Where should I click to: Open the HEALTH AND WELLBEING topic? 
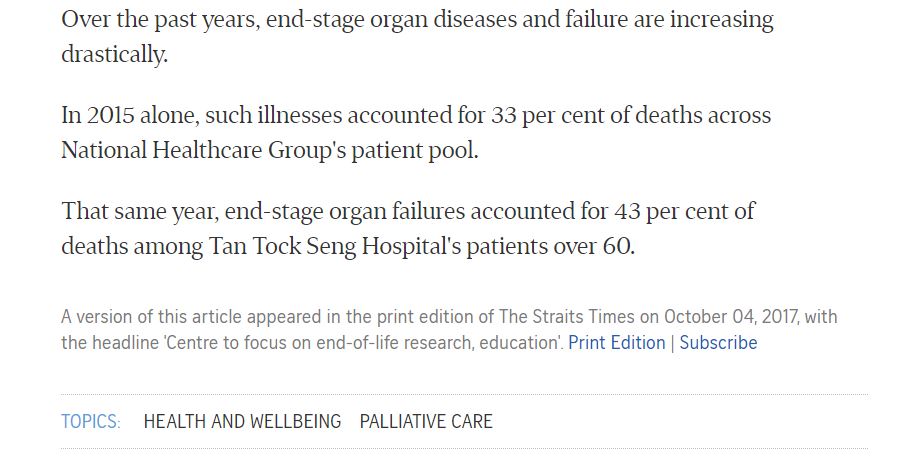(x=242, y=421)
